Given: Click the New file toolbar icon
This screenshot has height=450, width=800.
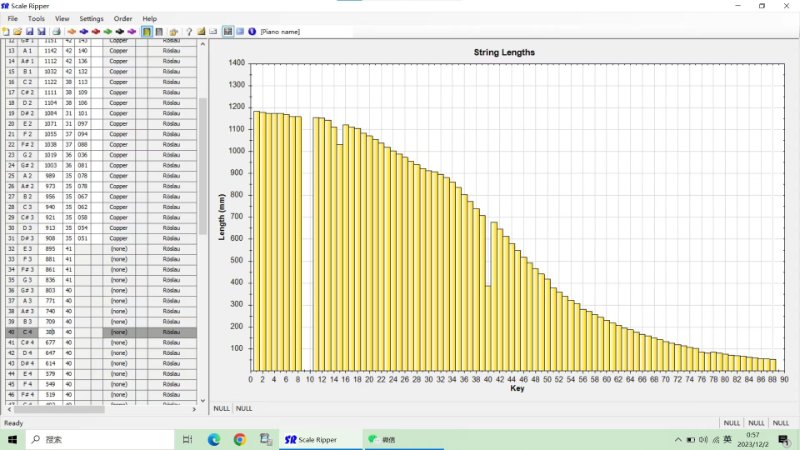Looking at the screenshot, I should pyautogui.click(x=6, y=31).
